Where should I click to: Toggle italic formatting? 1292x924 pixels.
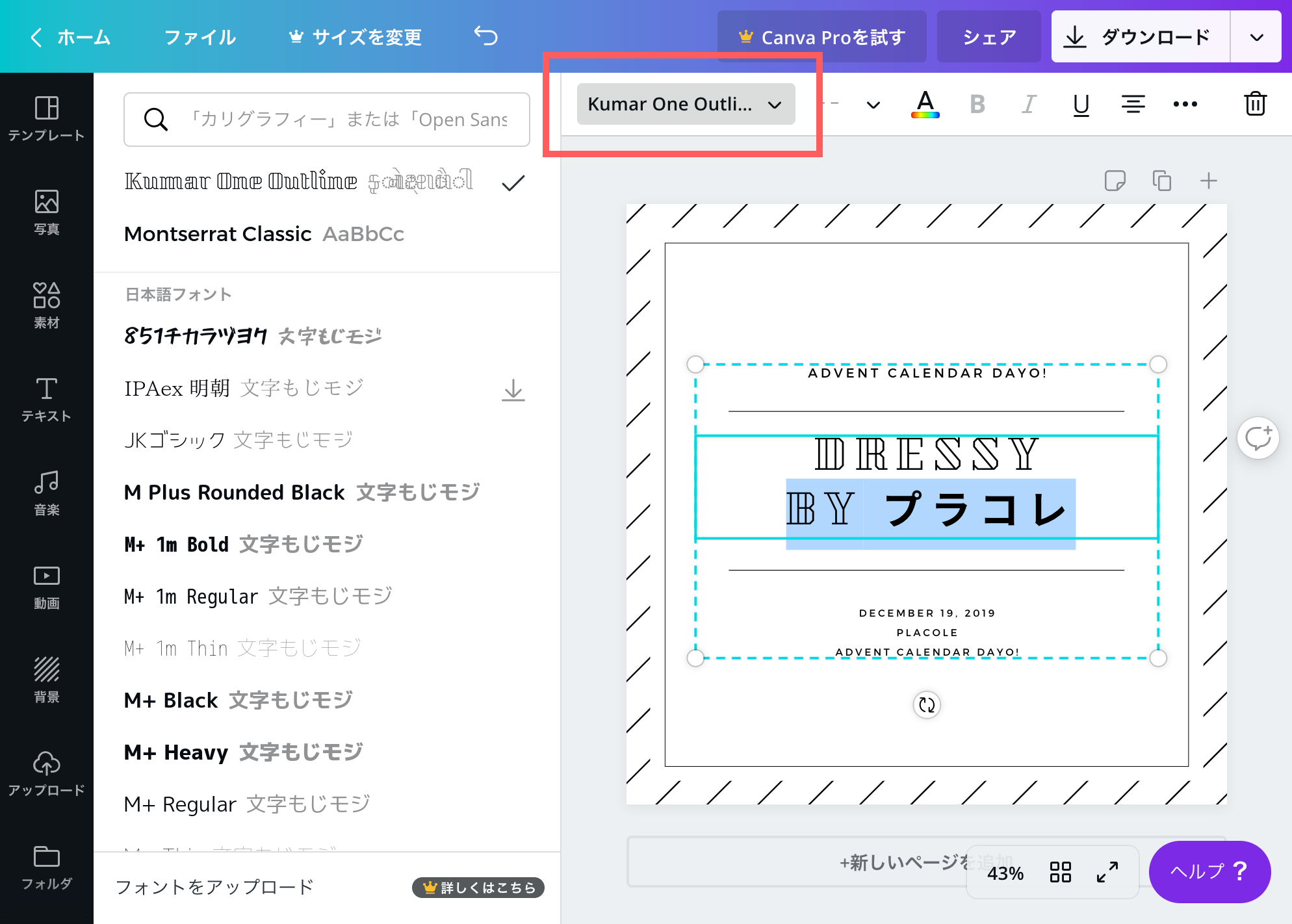[x=1028, y=103]
